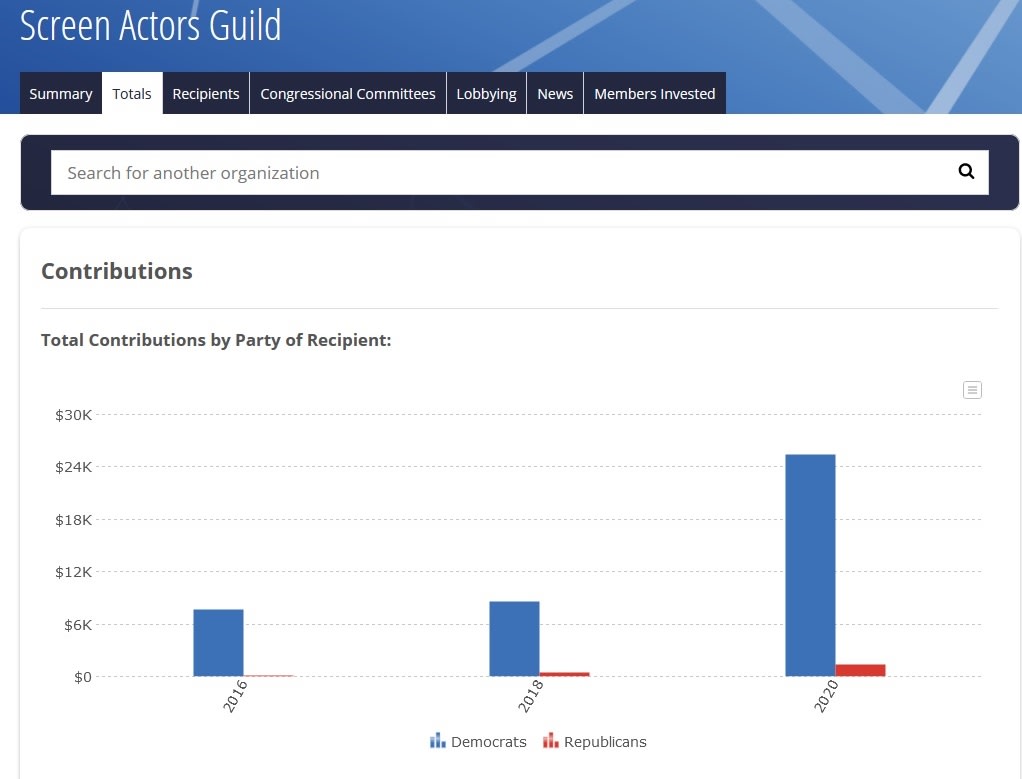Click the Contributions heading
The height and width of the screenshot is (779, 1022).
(117, 271)
